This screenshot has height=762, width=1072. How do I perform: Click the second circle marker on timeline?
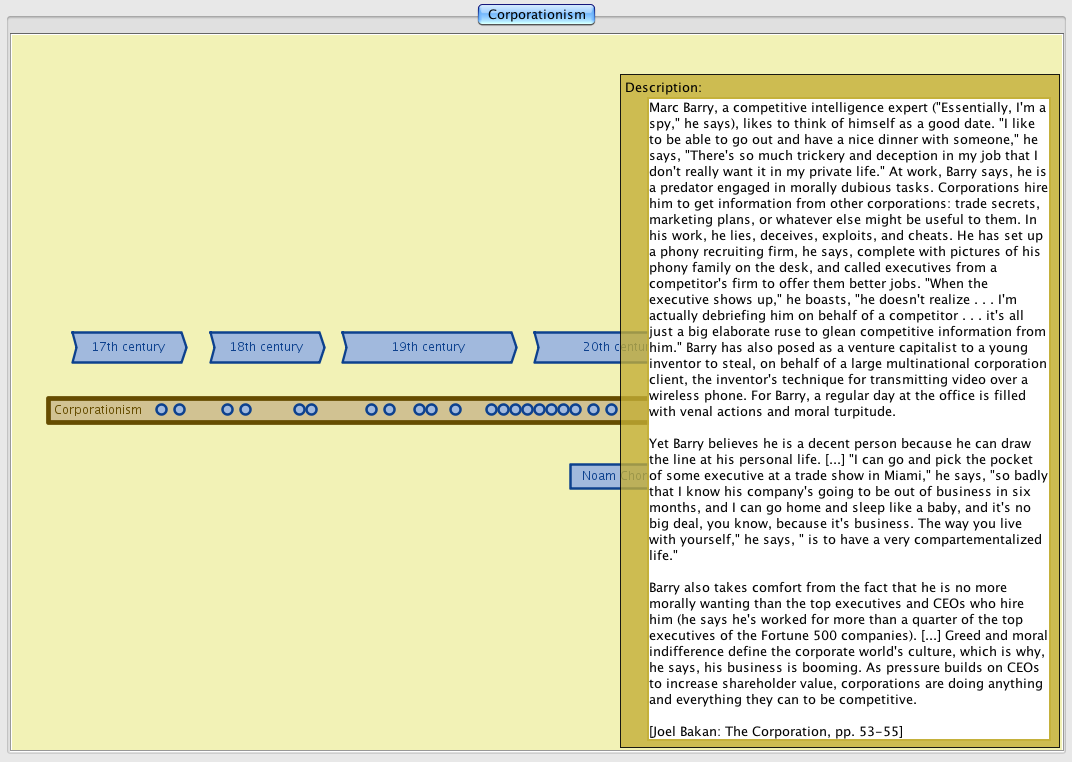point(179,410)
